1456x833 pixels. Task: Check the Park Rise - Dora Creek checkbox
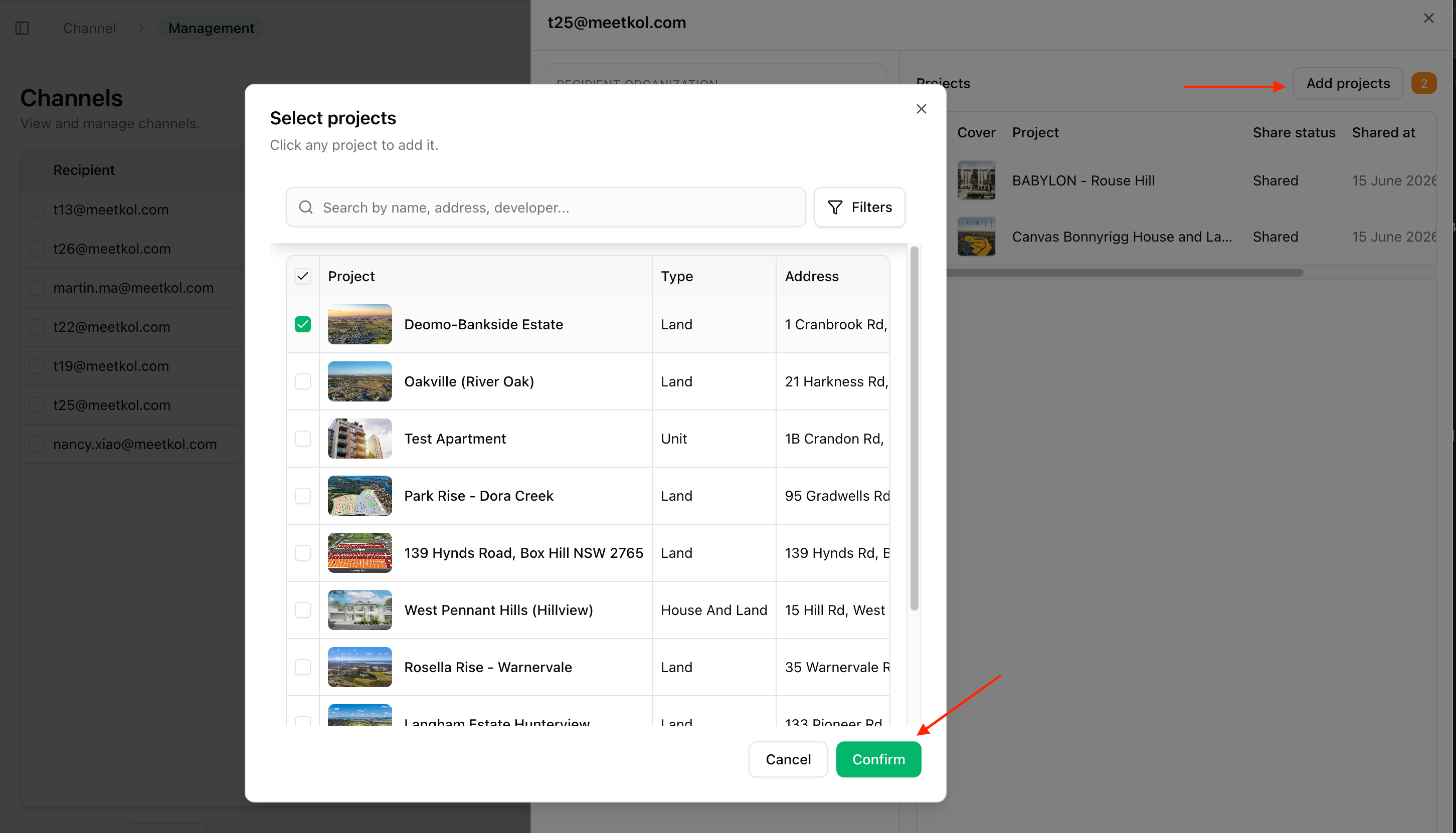(303, 496)
